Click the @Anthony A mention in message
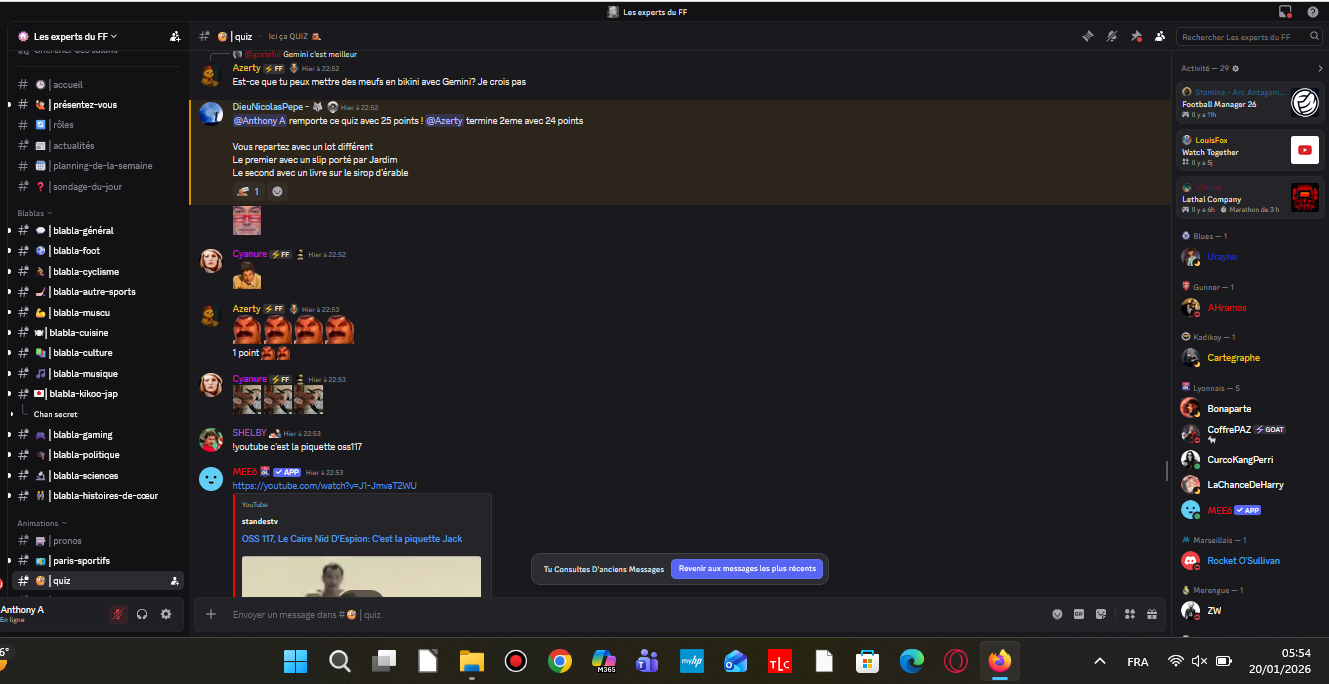 [x=260, y=121]
